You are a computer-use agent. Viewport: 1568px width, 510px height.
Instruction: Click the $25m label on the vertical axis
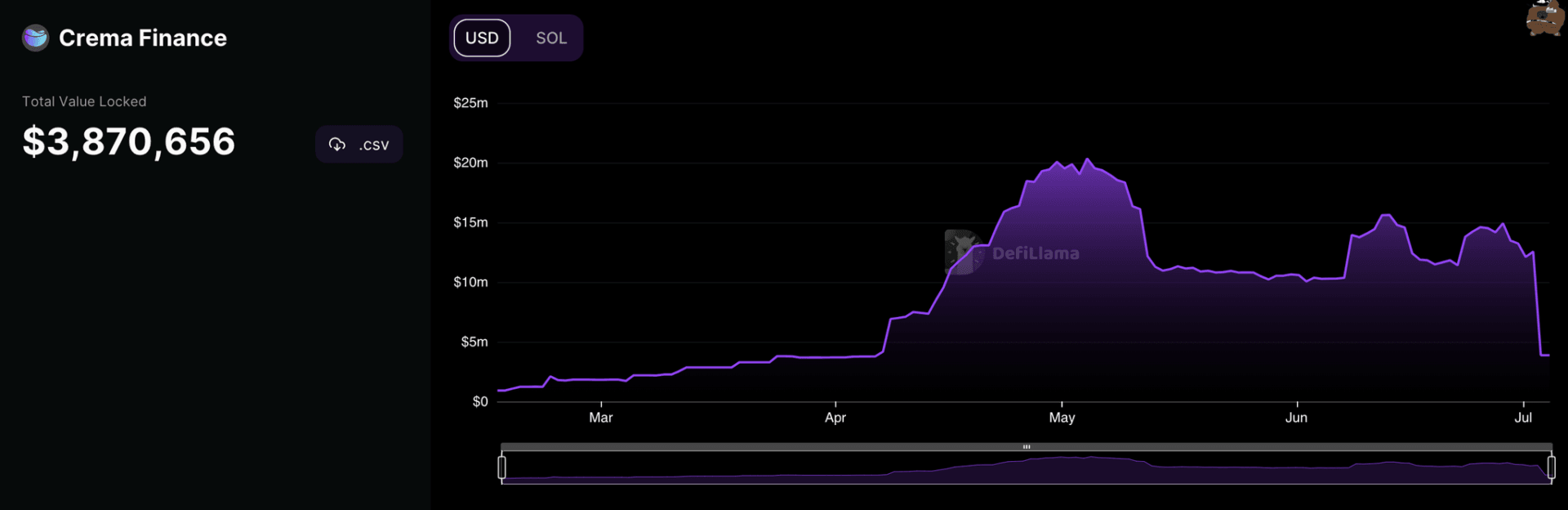[470, 103]
